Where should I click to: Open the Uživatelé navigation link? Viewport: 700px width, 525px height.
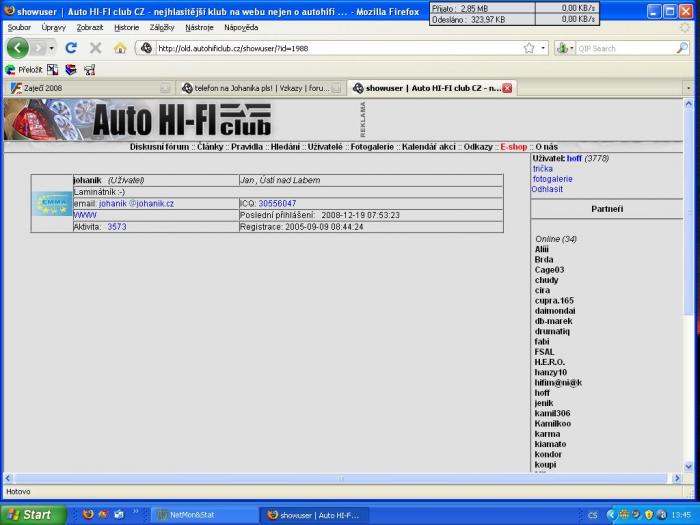click(325, 147)
